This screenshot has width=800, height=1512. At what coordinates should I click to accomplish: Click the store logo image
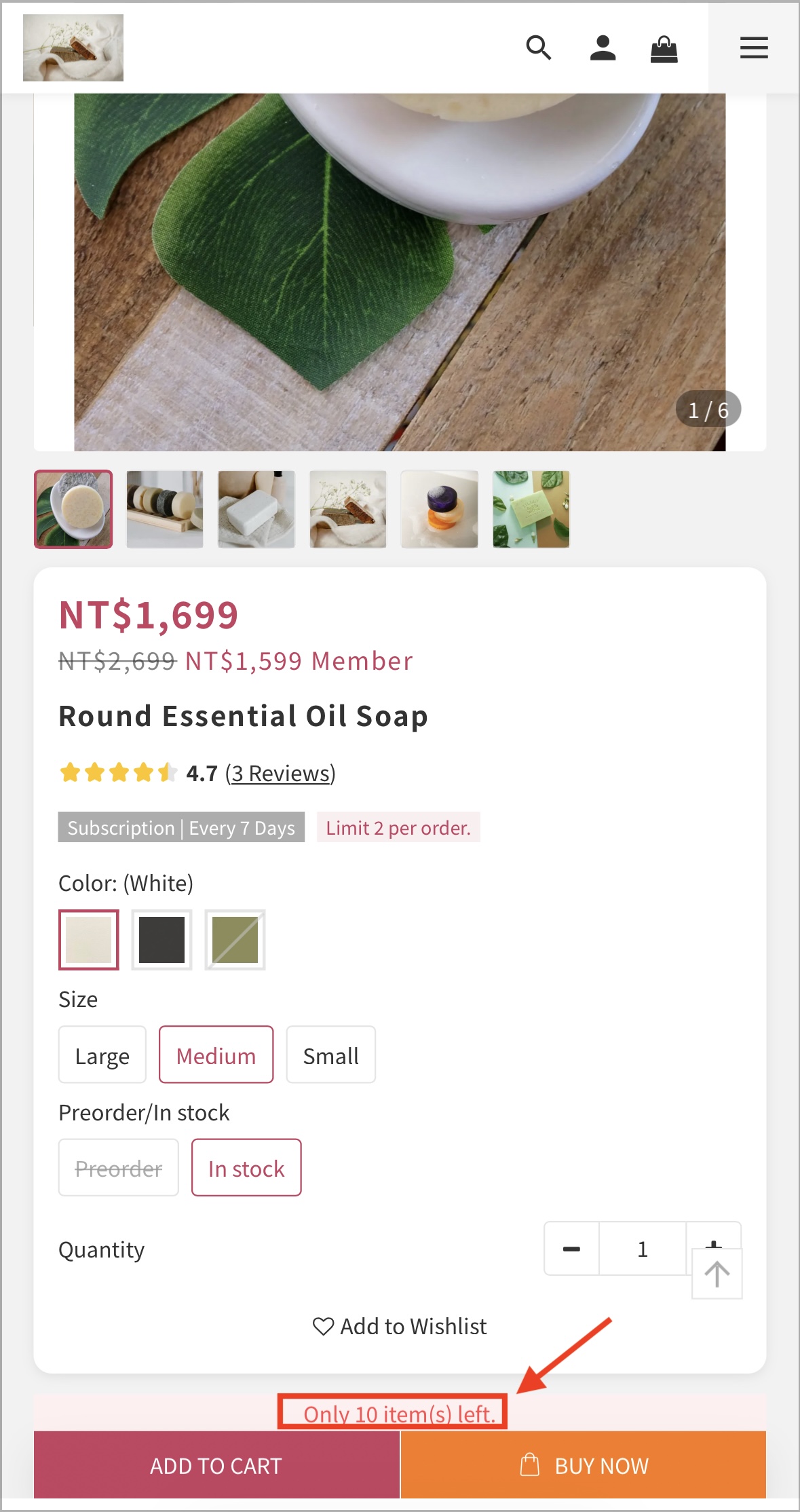tap(73, 48)
